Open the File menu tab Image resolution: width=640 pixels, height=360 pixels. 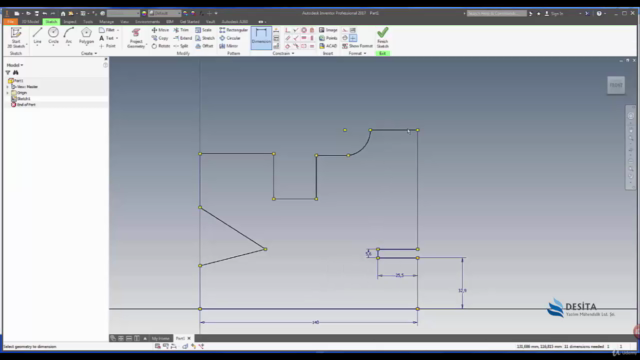[x=10, y=22]
